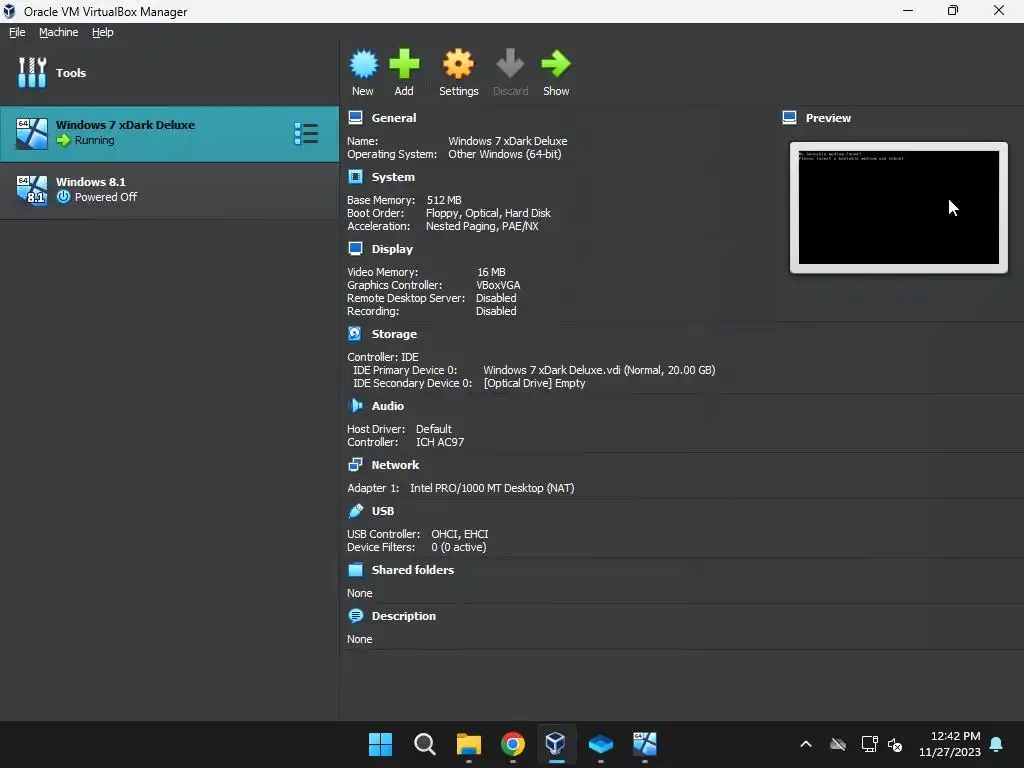Viewport: 1024px width, 768px height.
Task: Open File Explorer from the taskbar
Action: coord(468,744)
